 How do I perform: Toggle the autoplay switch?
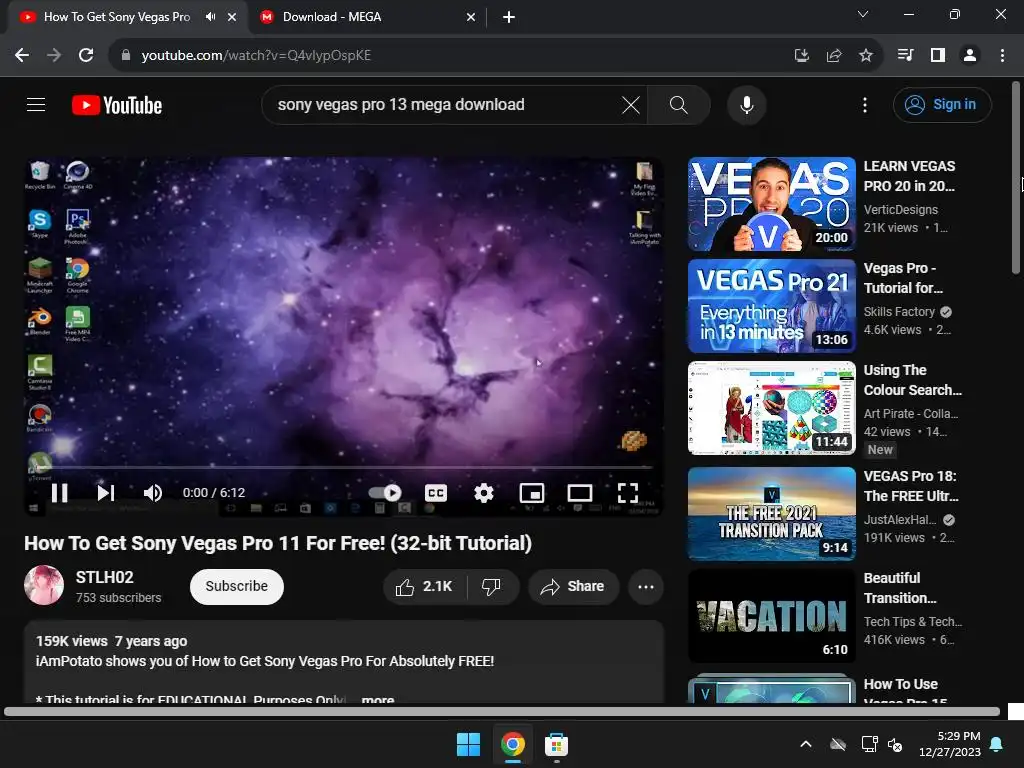[x=385, y=493]
